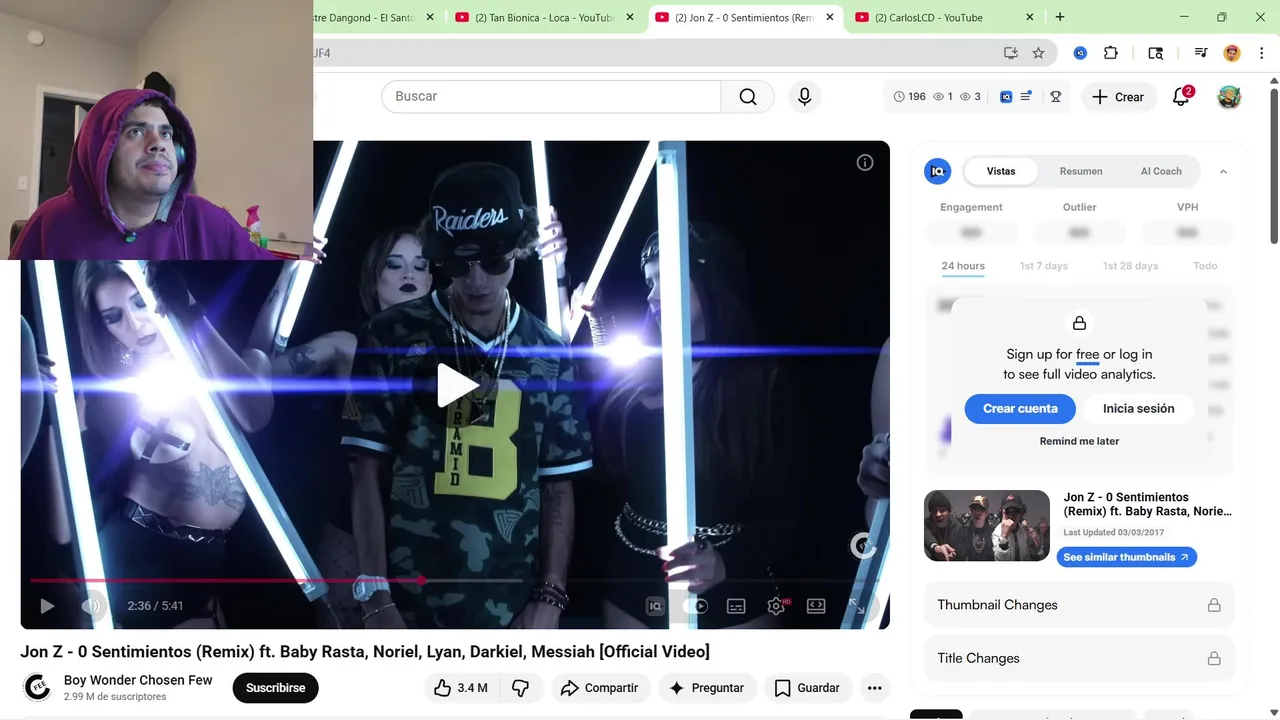The width and height of the screenshot is (1280, 720).
Task: Open the notifications bell
Action: pyautogui.click(x=1182, y=96)
